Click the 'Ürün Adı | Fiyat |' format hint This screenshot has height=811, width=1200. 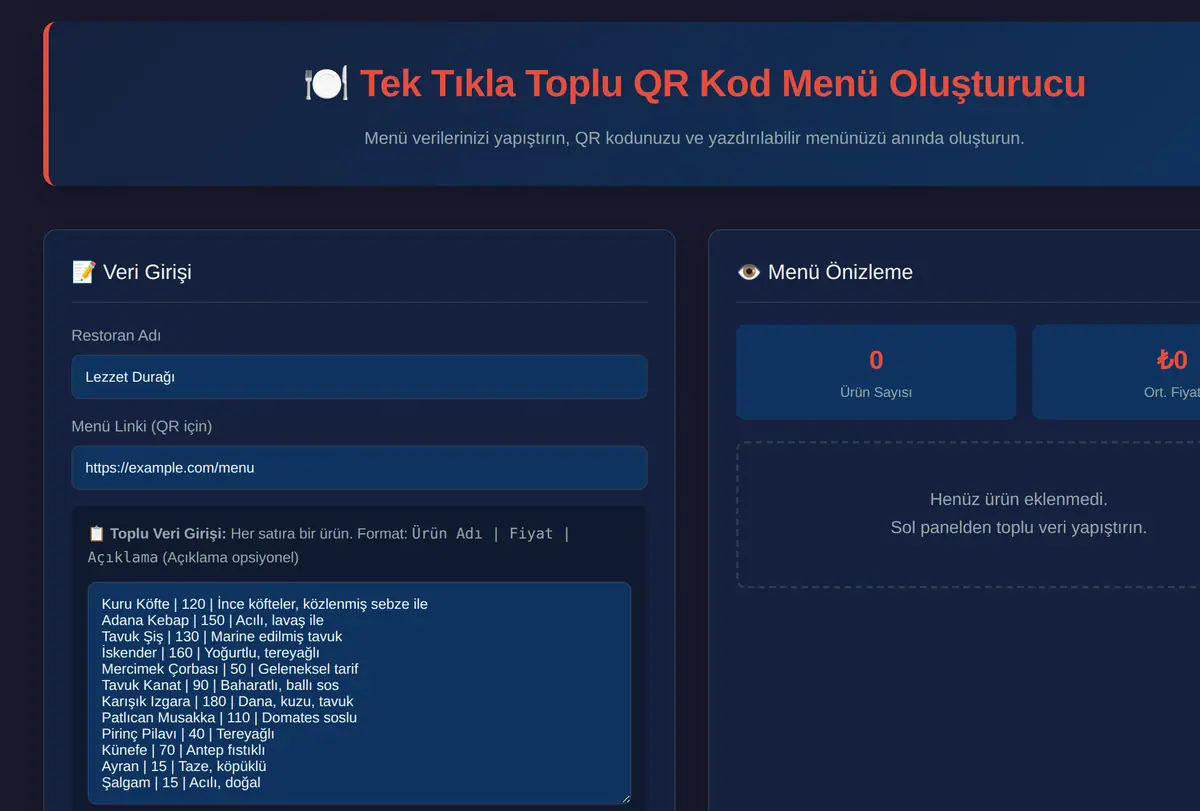coord(491,534)
